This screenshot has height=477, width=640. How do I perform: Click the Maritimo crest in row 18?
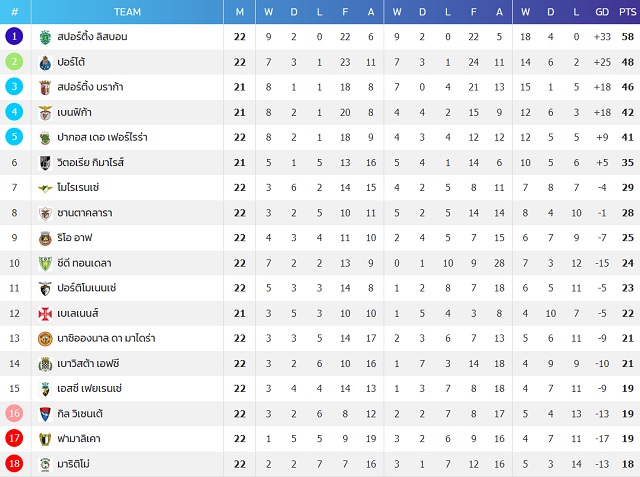point(45,464)
